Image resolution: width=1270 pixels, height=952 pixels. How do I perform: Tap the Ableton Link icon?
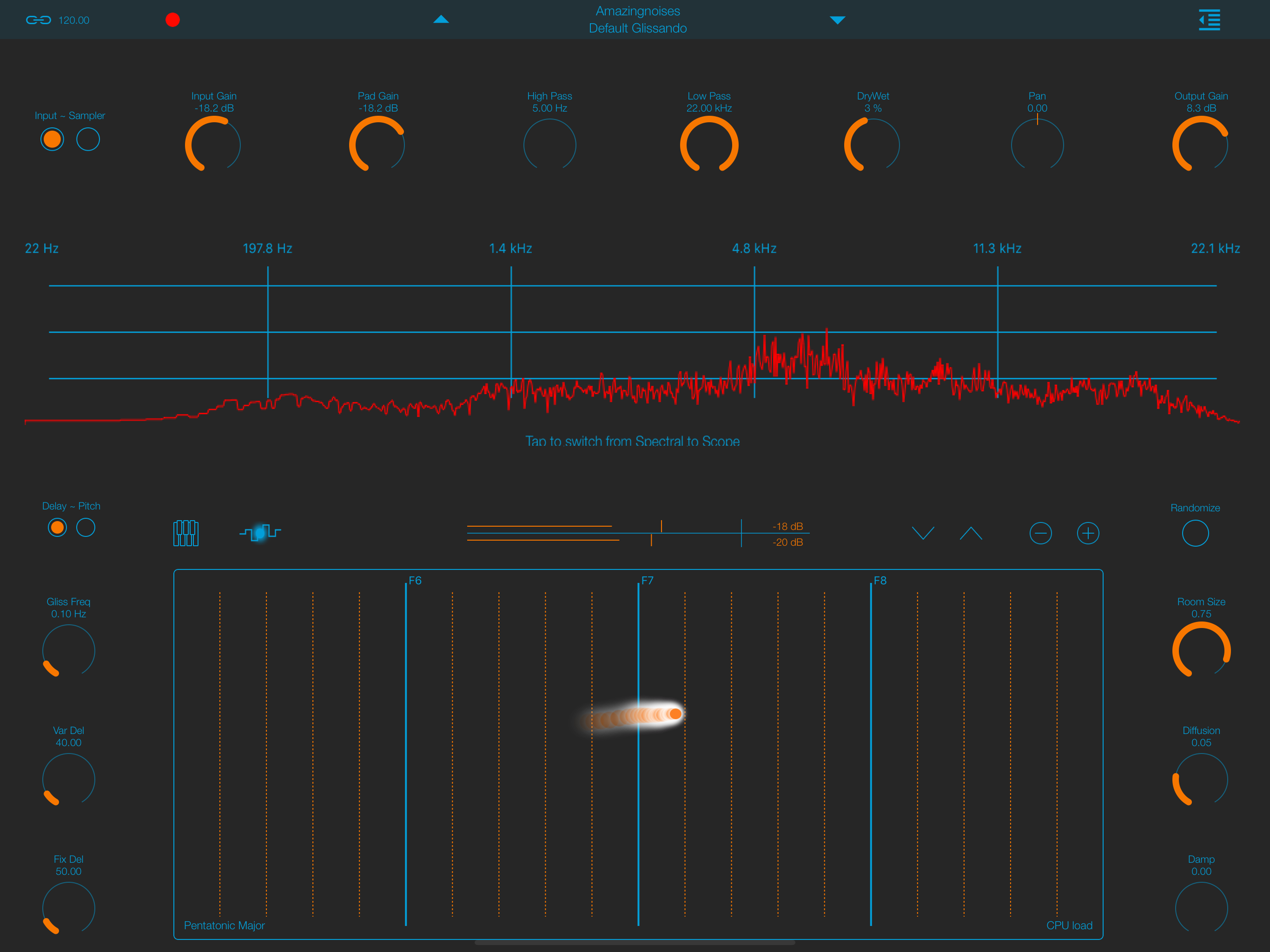tap(39, 20)
